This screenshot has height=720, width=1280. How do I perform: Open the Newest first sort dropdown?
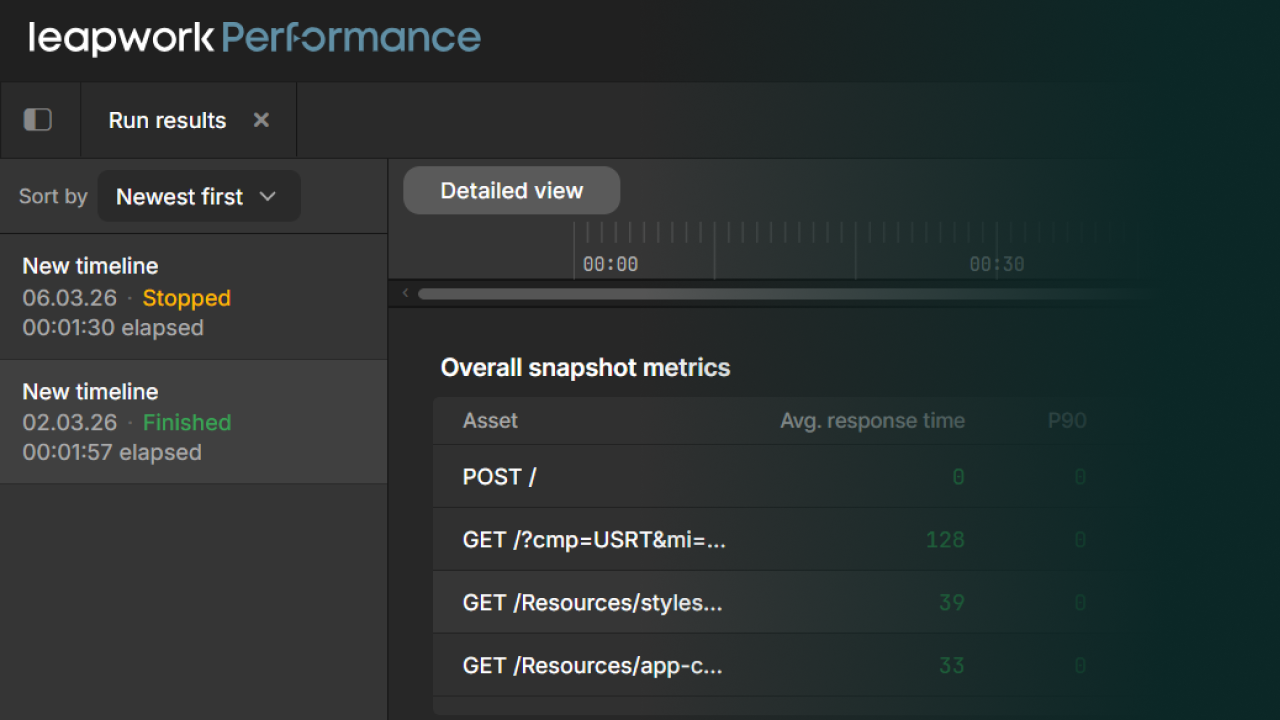(x=198, y=197)
